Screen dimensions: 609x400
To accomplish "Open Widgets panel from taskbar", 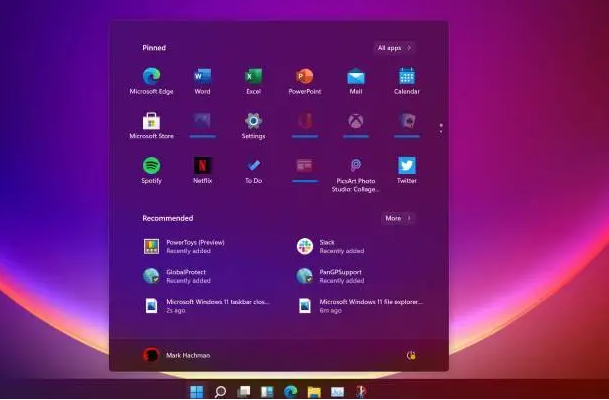I will click(267, 391).
